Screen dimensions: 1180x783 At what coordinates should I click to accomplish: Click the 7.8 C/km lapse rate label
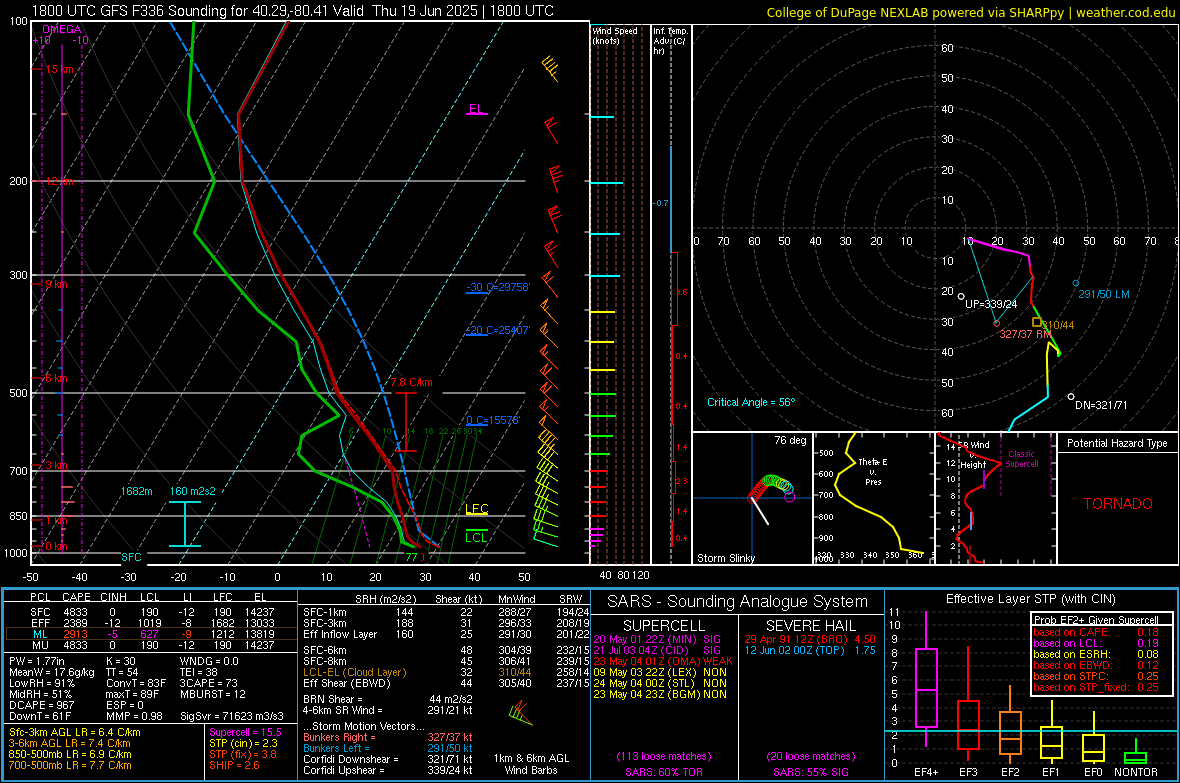pyautogui.click(x=411, y=382)
